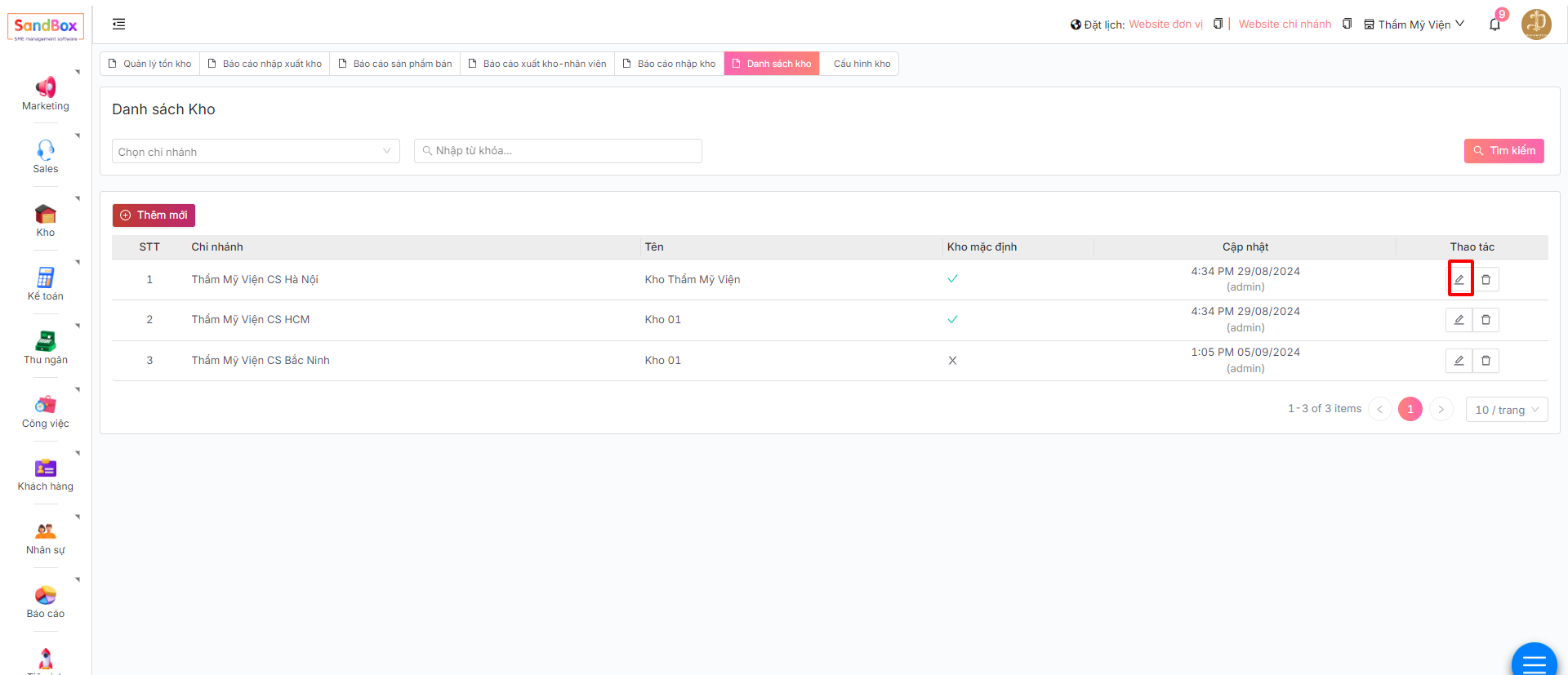This screenshot has width=1568, height=675.
Task: Open the Thu ngân cashier icon
Action: tap(46, 341)
